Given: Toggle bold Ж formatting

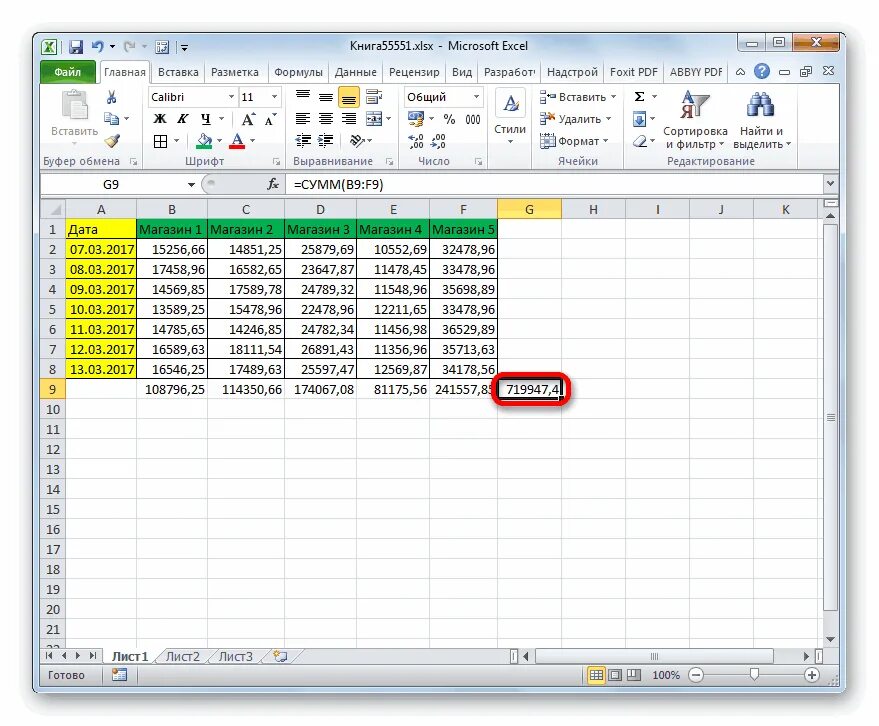Looking at the screenshot, I should coord(160,119).
